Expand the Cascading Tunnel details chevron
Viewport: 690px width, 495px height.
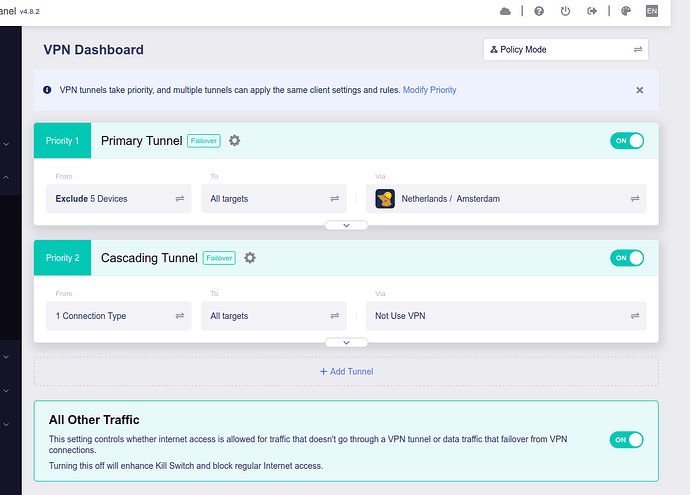346,343
